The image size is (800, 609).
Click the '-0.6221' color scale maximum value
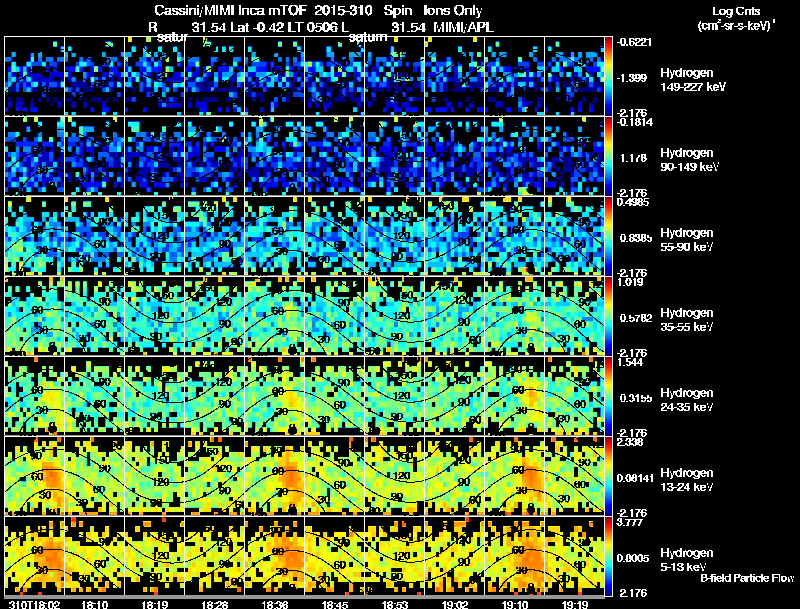(x=634, y=42)
